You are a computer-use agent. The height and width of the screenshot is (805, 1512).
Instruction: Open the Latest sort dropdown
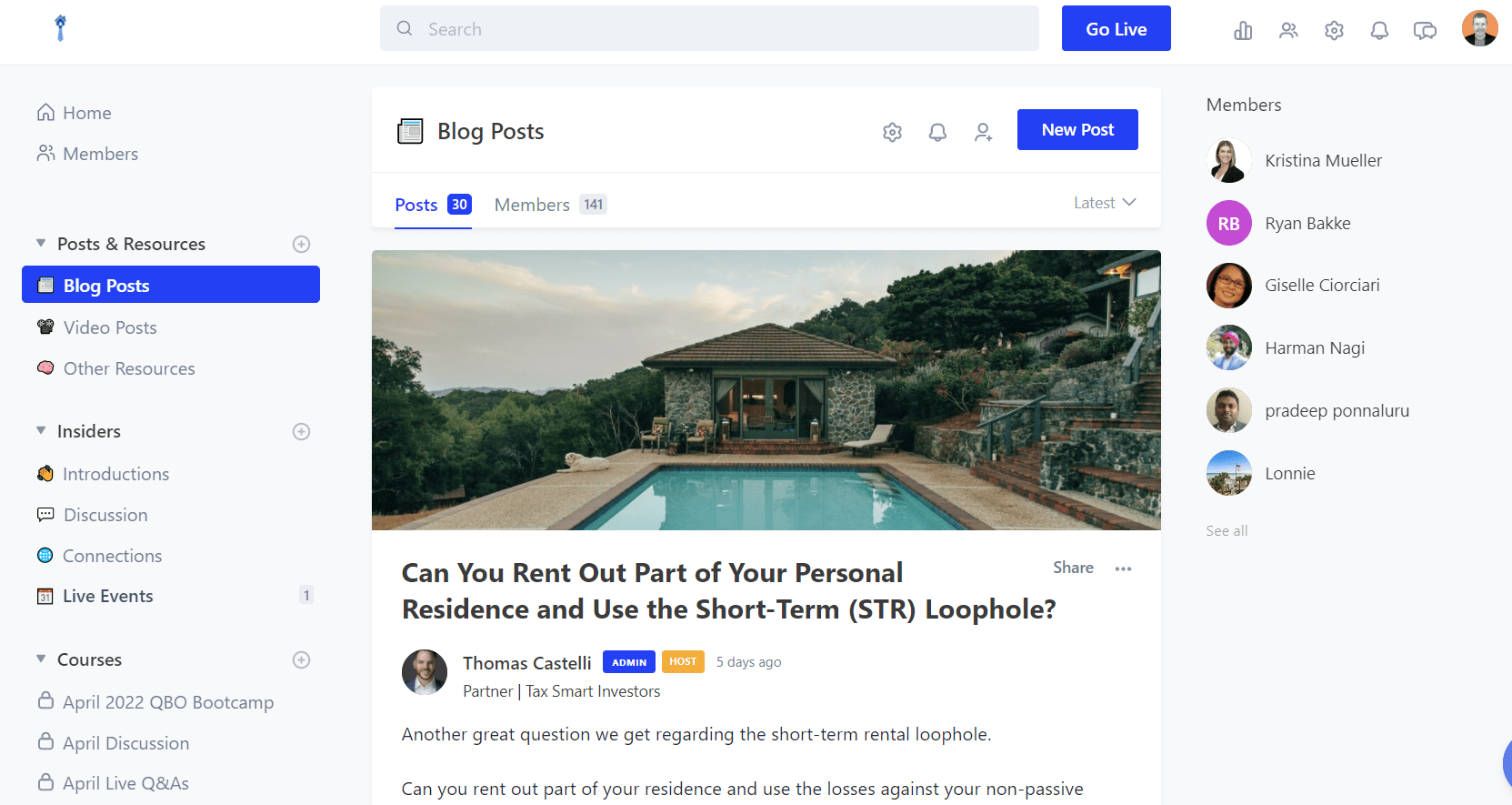(1105, 203)
